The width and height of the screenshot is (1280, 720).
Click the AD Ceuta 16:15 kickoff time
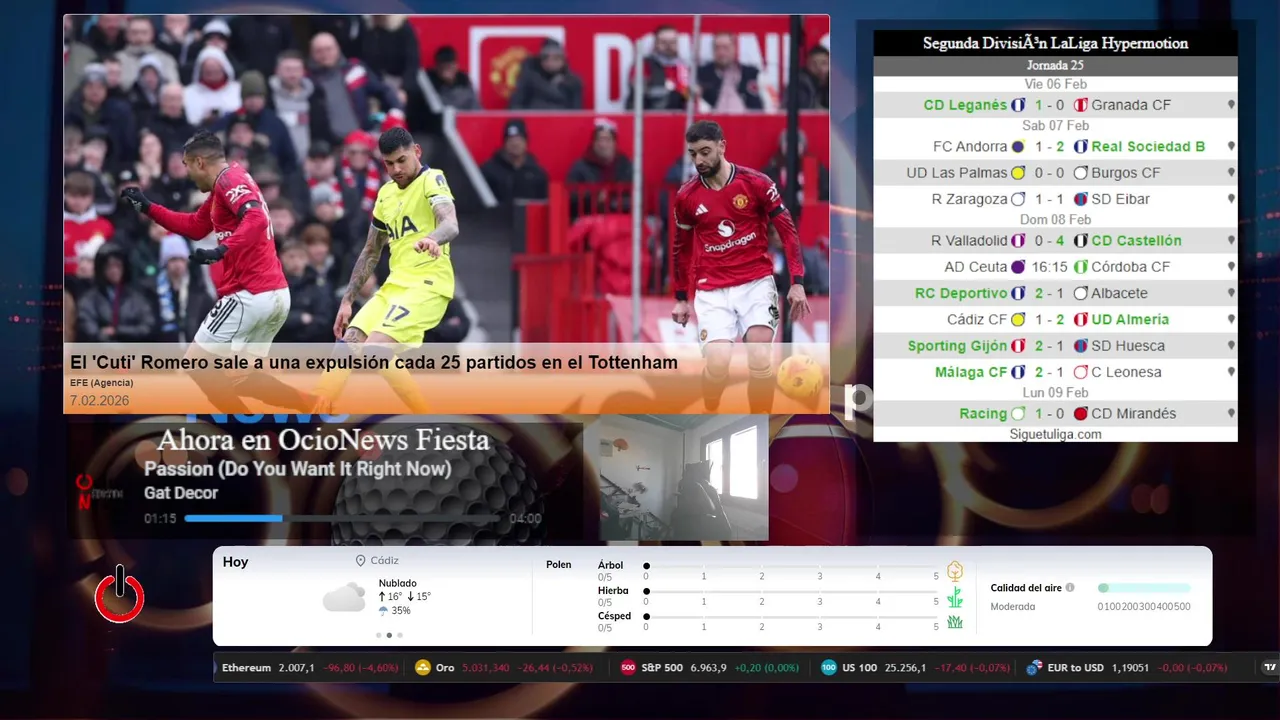(x=1049, y=267)
